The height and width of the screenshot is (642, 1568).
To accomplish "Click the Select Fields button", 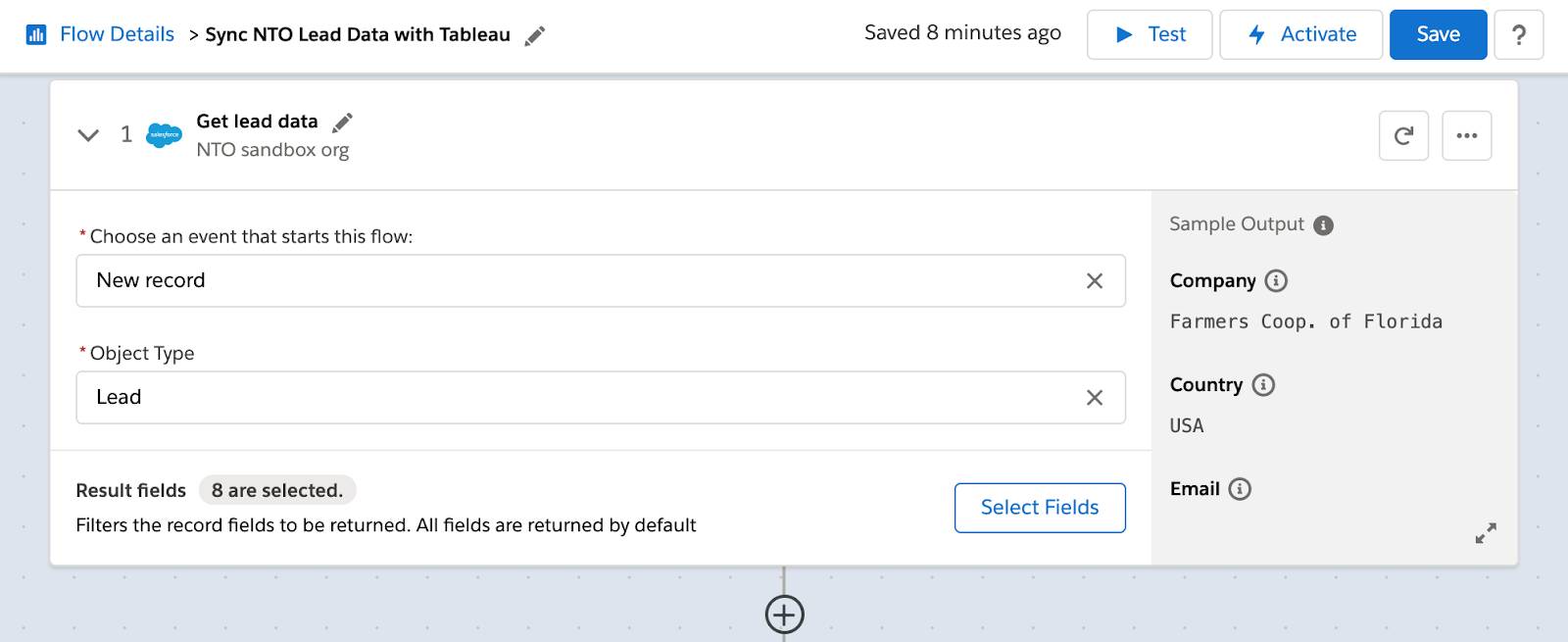I will point(1040,508).
